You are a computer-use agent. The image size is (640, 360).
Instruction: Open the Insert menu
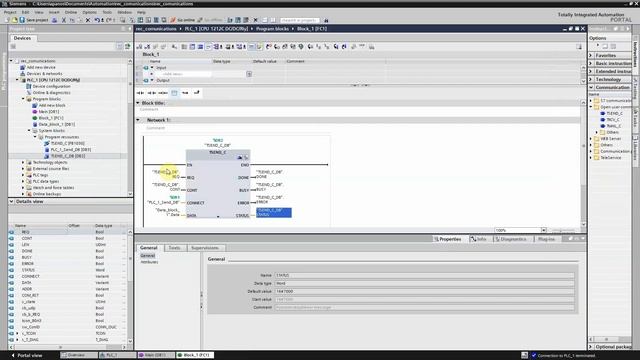coord(54,12)
